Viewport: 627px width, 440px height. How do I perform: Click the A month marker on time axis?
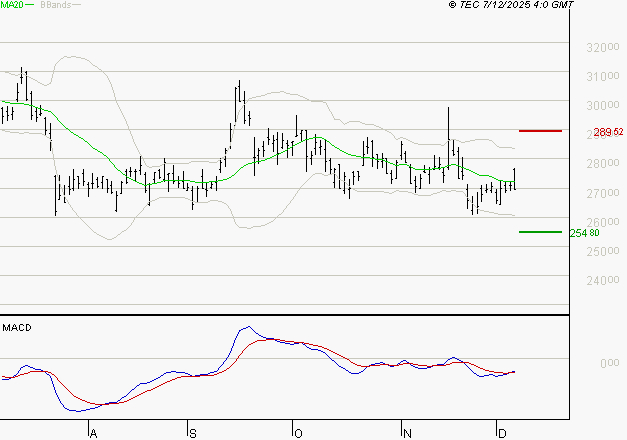tap(93, 433)
